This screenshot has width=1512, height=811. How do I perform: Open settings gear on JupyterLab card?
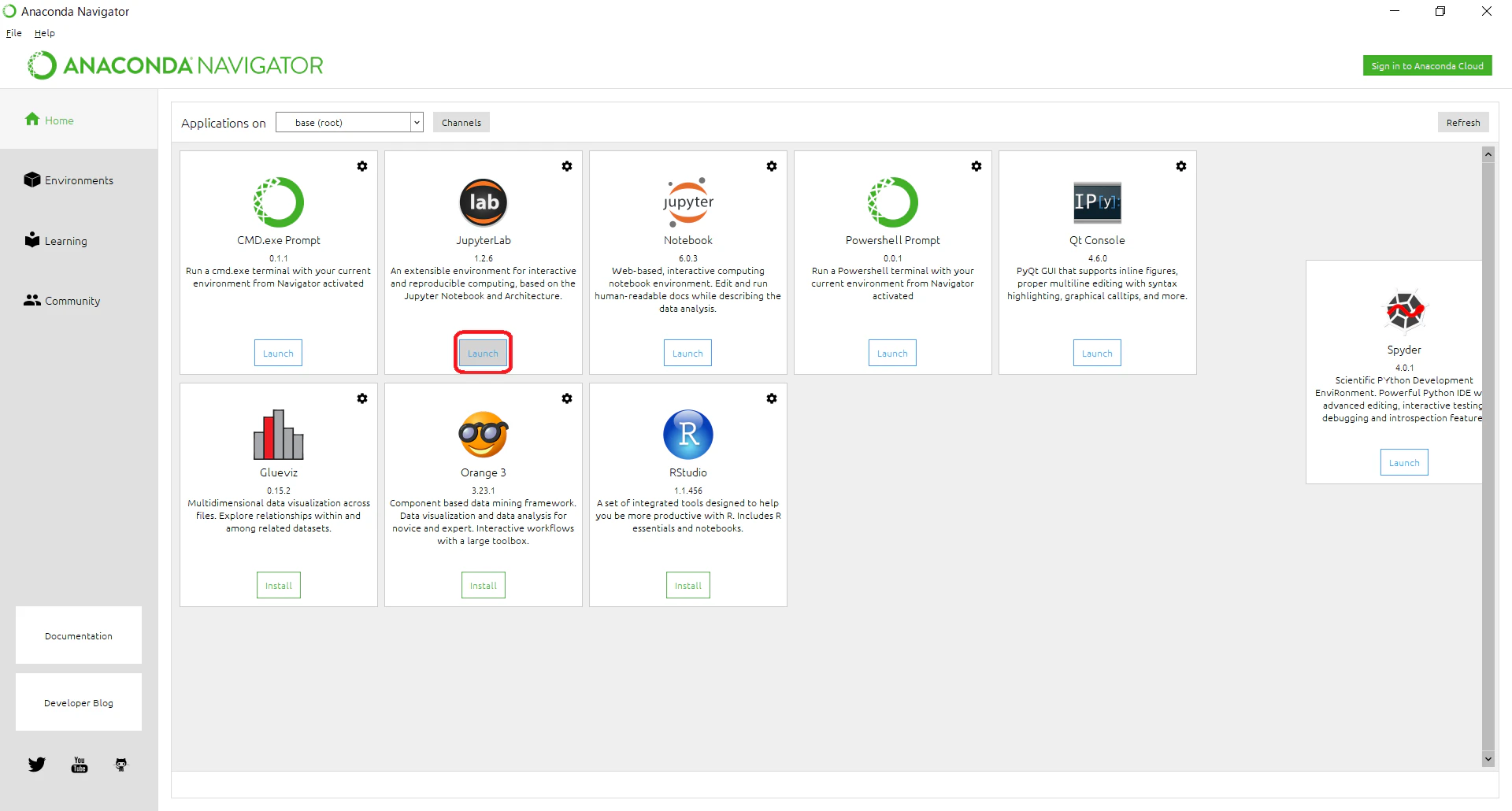(x=567, y=166)
